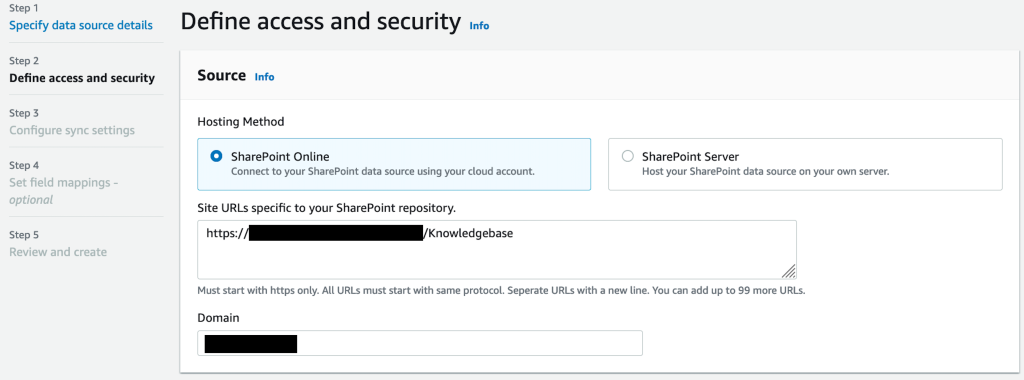Click the Source section heading

coord(221,76)
